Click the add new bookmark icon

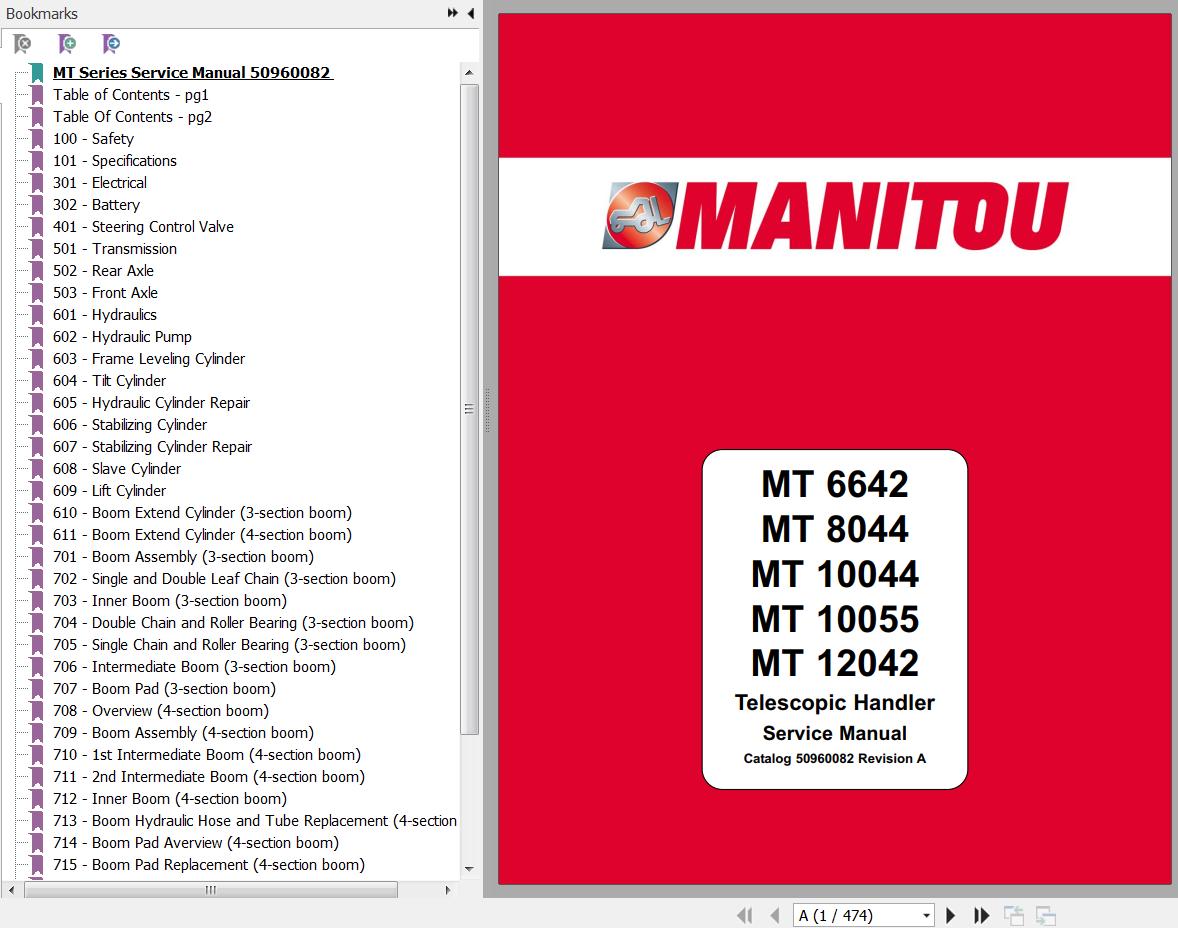(x=67, y=44)
